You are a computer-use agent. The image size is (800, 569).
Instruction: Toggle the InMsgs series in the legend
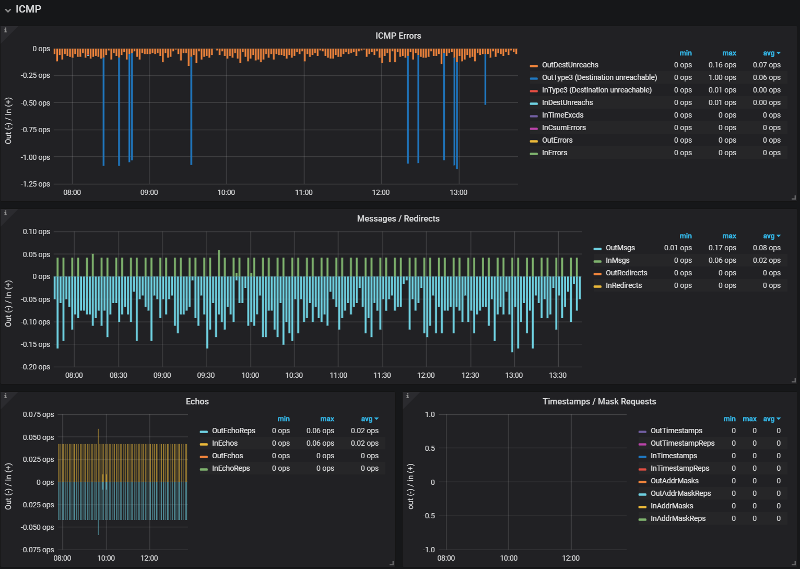click(x=617, y=261)
